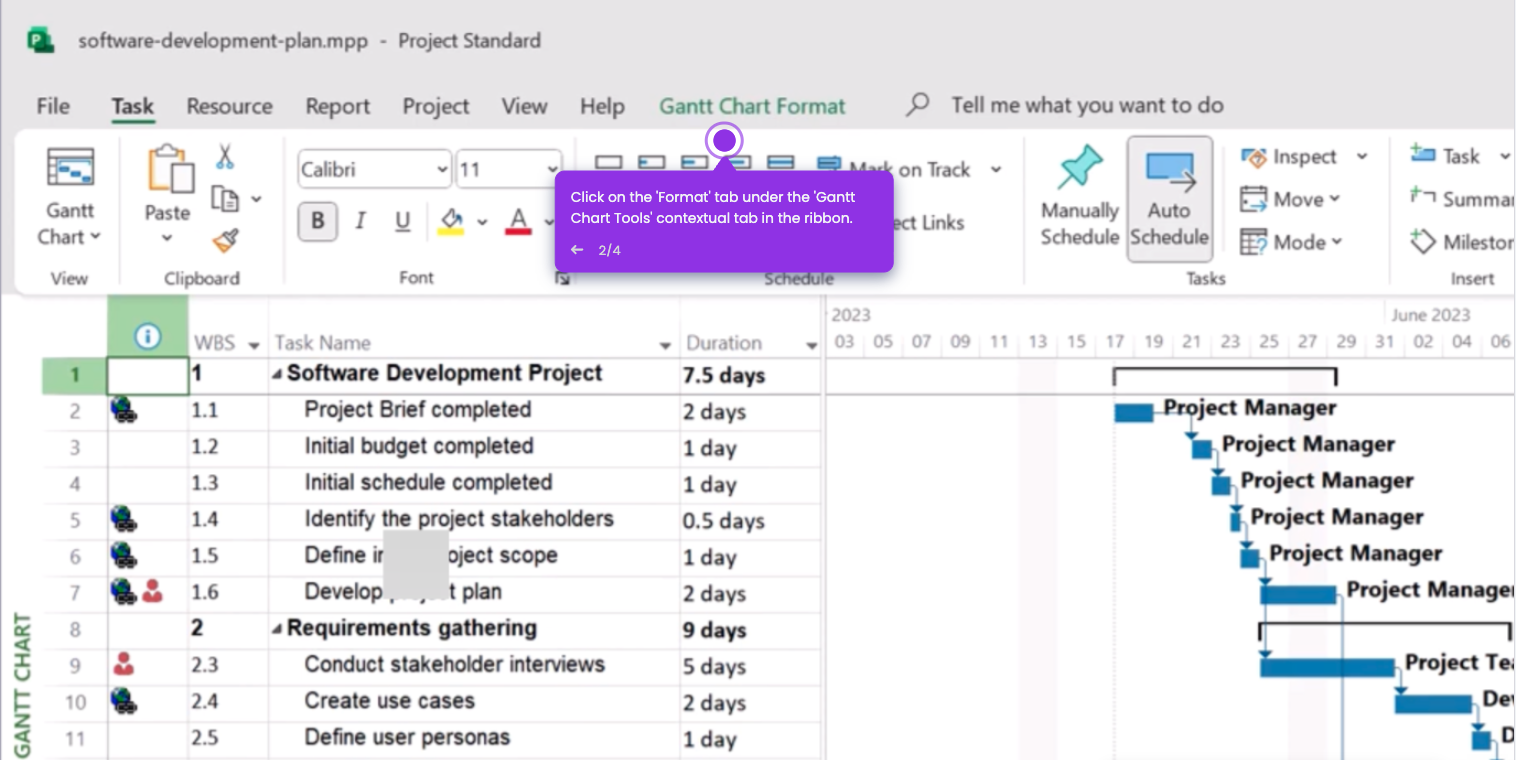Image resolution: width=1516 pixels, height=760 pixels.
Task: Insert a new Task
Action: (x=1446, y=156)
